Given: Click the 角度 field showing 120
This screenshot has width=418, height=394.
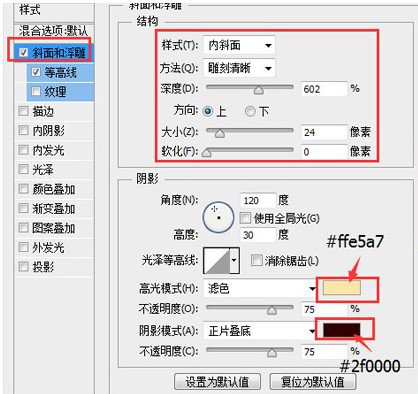Looking at the screenshot, I should [258, 200].
